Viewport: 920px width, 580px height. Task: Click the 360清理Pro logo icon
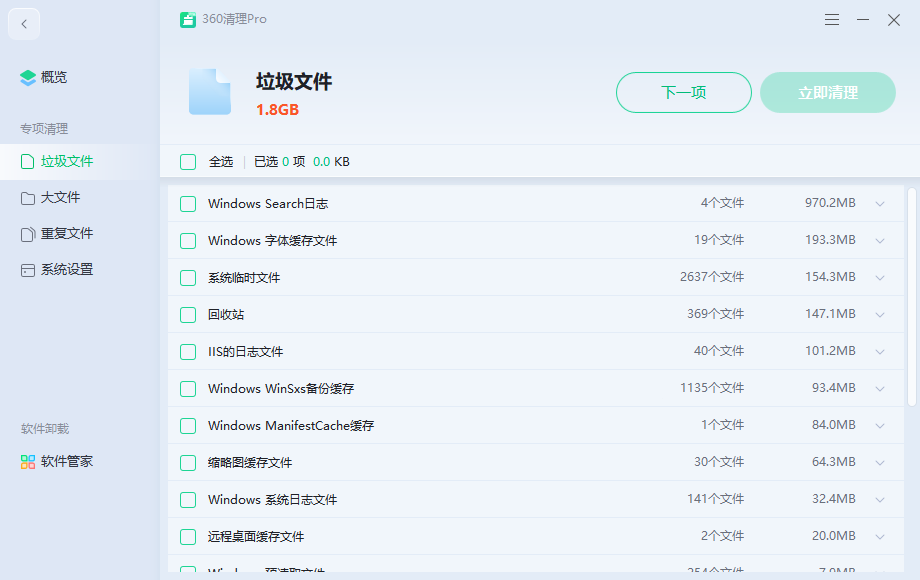coord(188,20)
